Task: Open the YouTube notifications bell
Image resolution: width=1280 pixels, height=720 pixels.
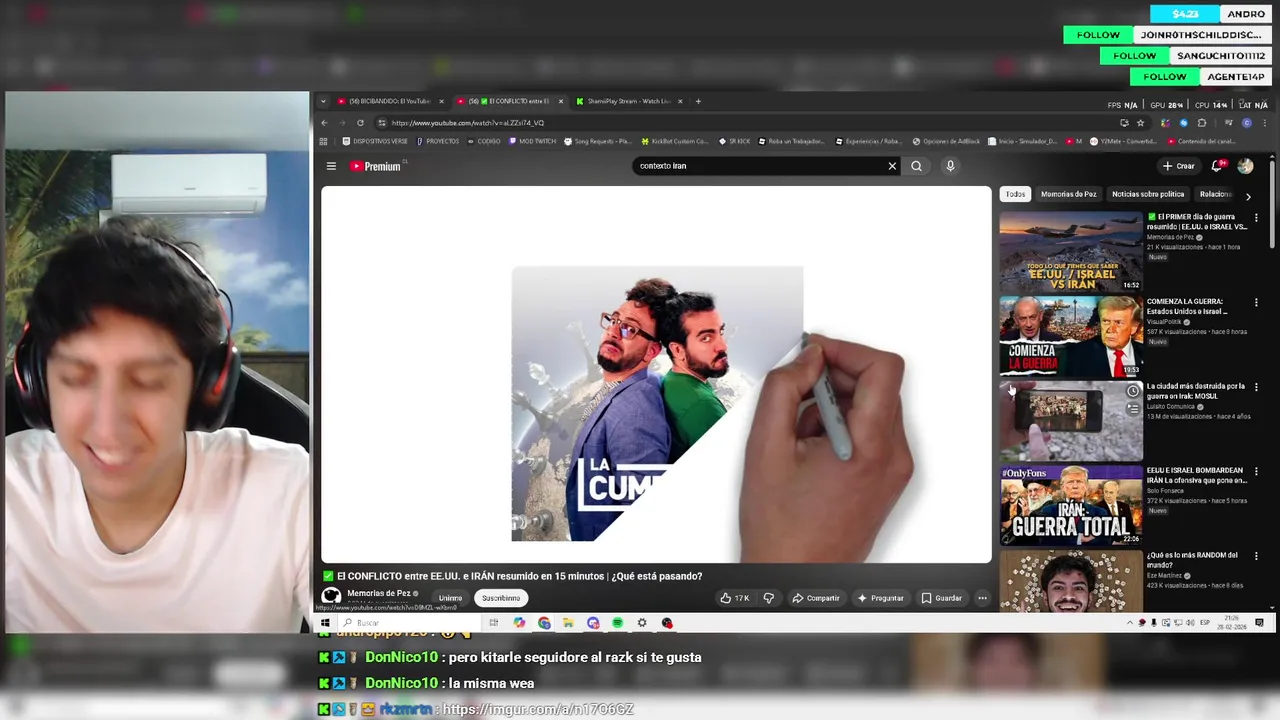Action: click(x=1218, y=166)
